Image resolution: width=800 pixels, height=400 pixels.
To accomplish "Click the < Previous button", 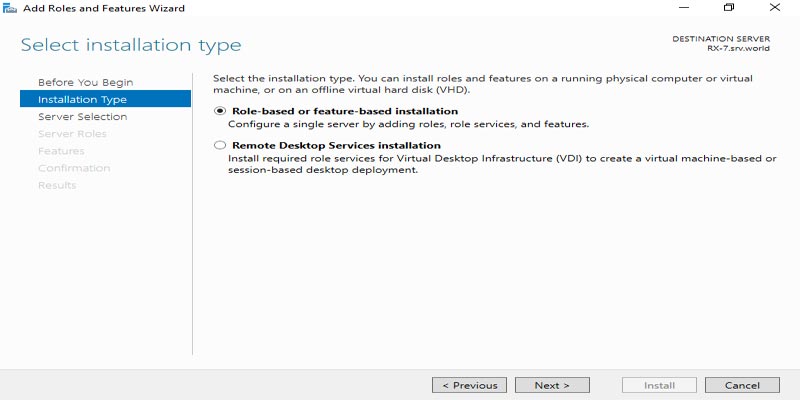I will [469, 385].
